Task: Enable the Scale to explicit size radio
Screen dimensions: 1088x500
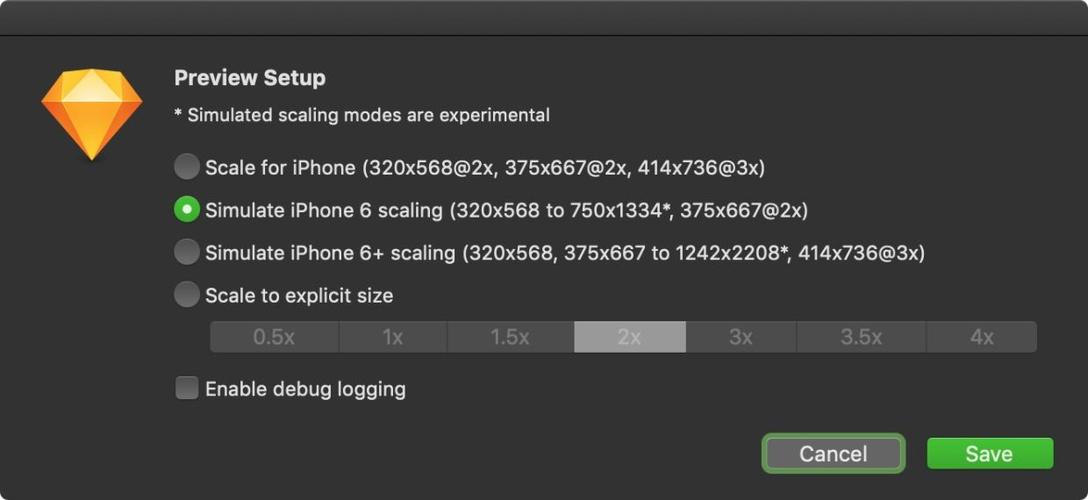Action: tap(187, 295)
